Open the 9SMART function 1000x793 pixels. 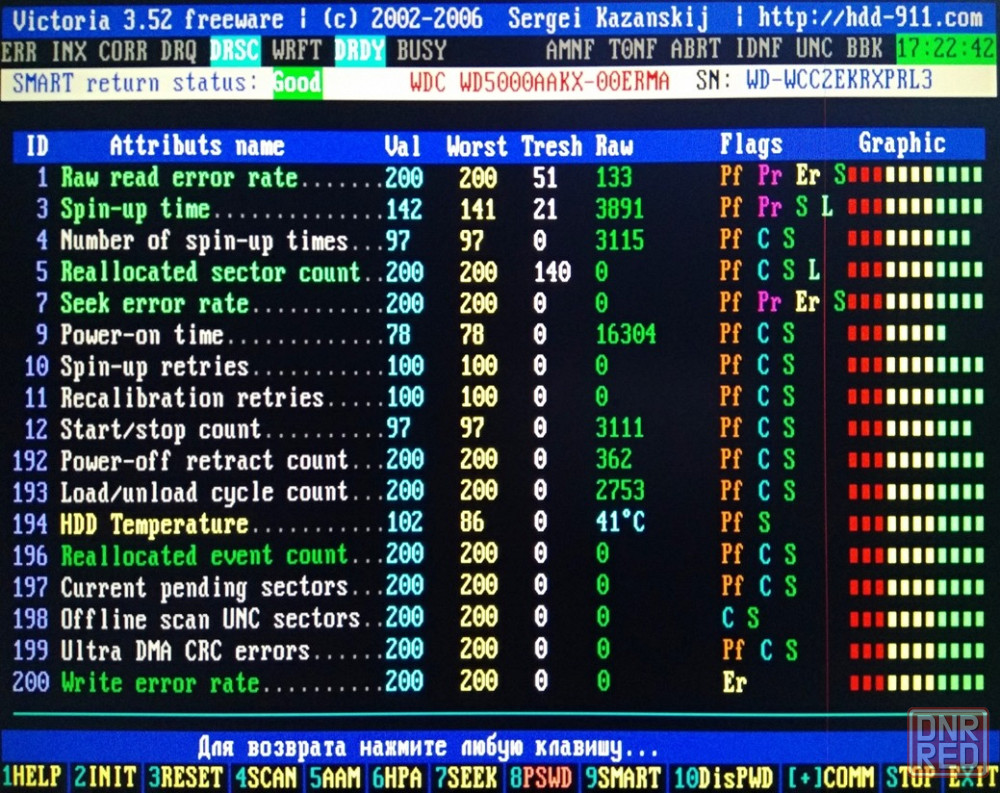click(623, 777)
